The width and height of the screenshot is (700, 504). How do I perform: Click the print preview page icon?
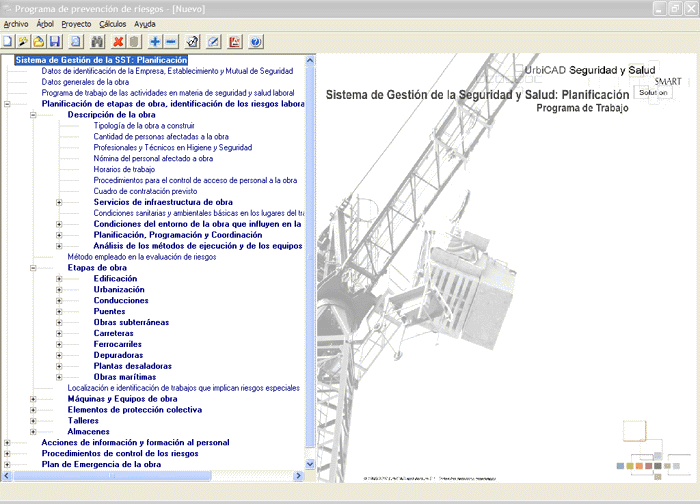[x=76, y=42]
